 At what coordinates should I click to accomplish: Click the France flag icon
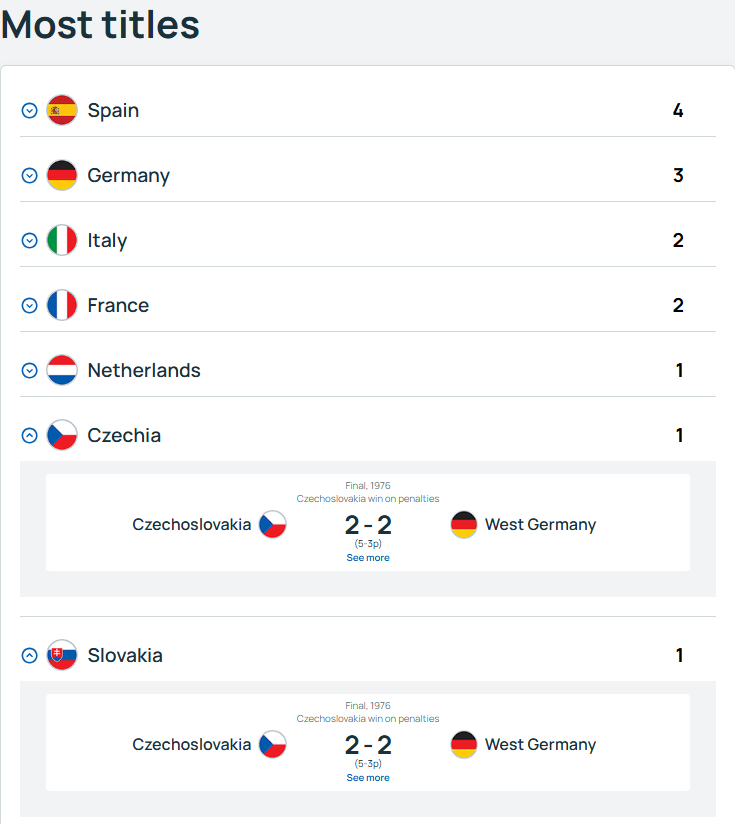click(x=62, y=305)
